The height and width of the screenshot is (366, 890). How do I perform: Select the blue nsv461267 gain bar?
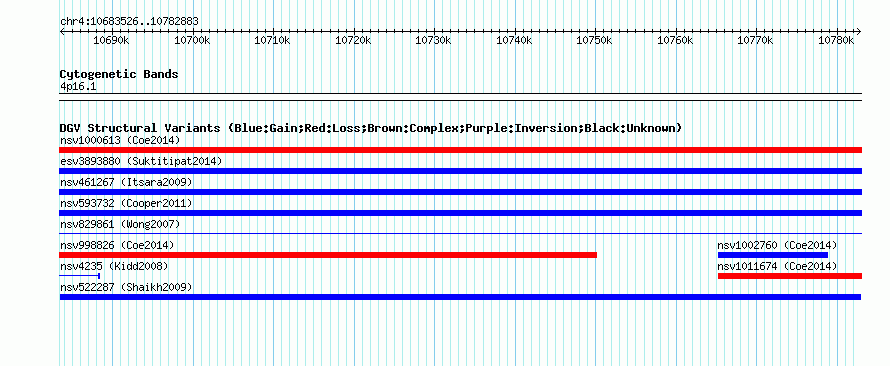coord(460,192)
